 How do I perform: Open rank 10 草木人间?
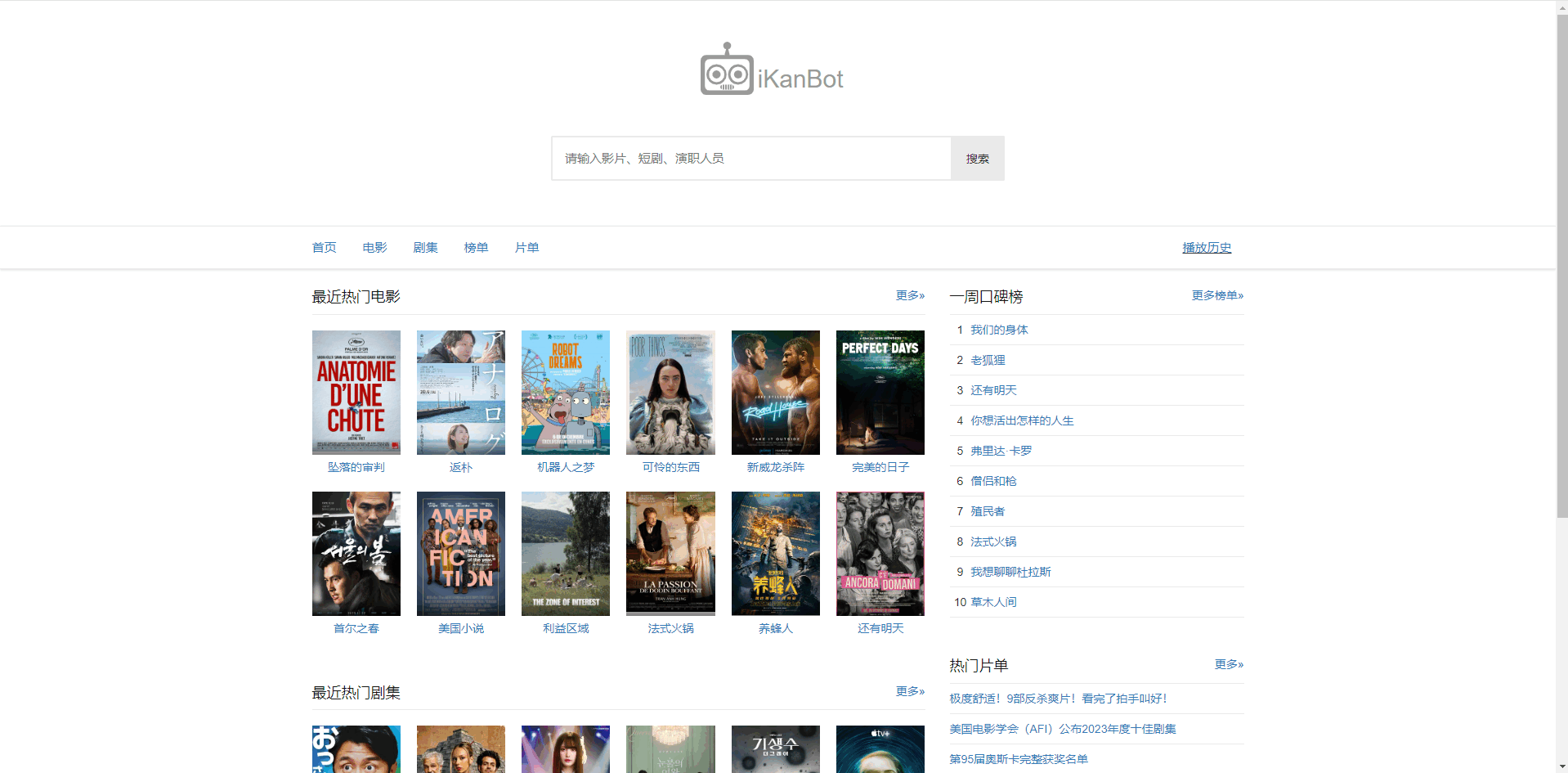tap(993, 602)
